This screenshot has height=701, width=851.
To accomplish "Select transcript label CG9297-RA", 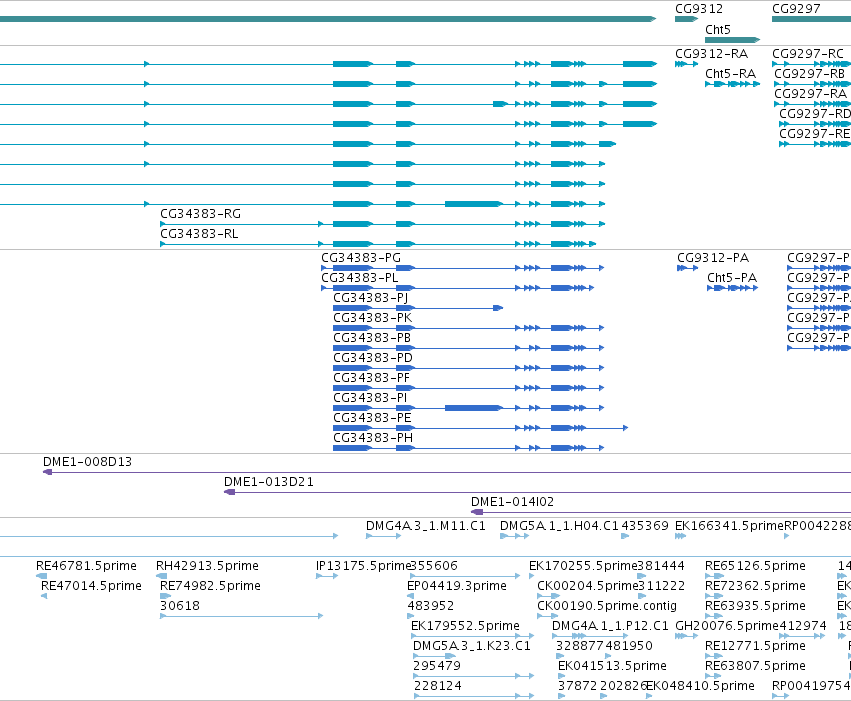I will (810, 94).
